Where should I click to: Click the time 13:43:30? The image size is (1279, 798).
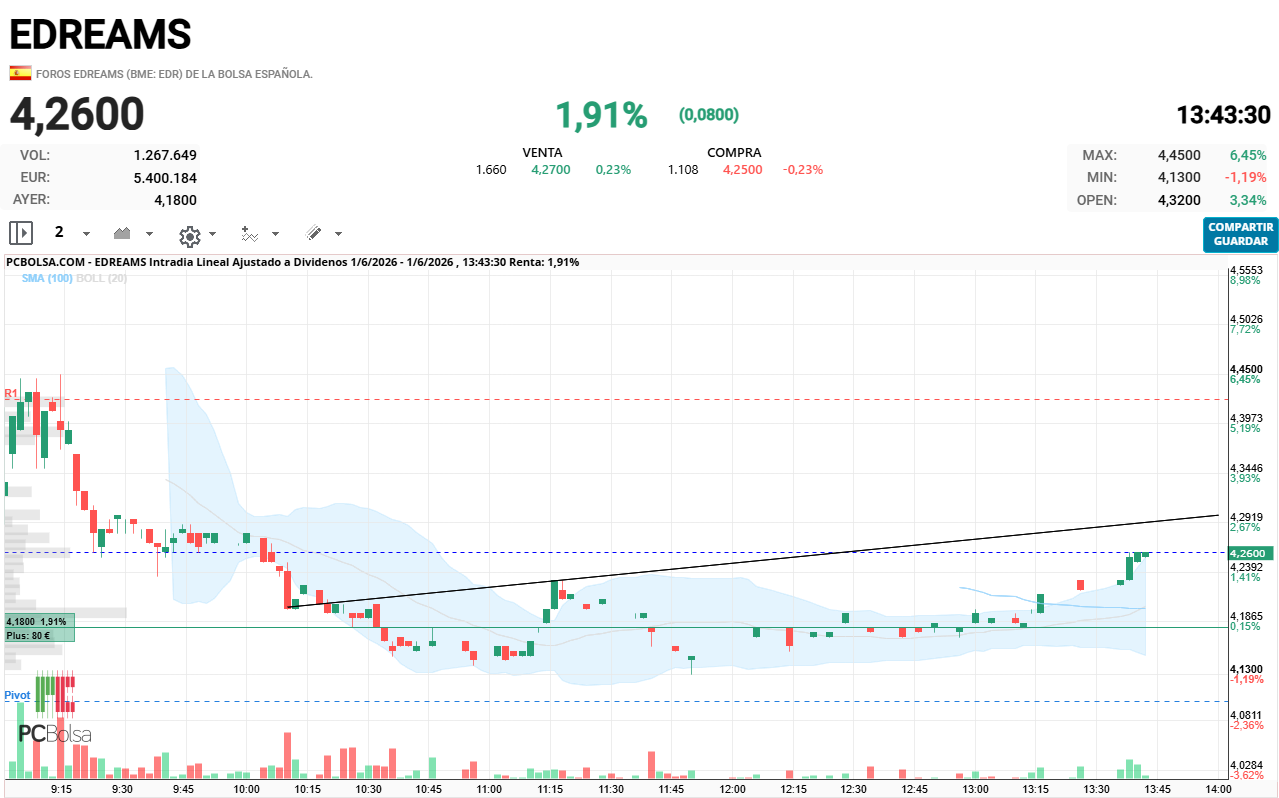pyautogui.click(x=1223, y=115)
